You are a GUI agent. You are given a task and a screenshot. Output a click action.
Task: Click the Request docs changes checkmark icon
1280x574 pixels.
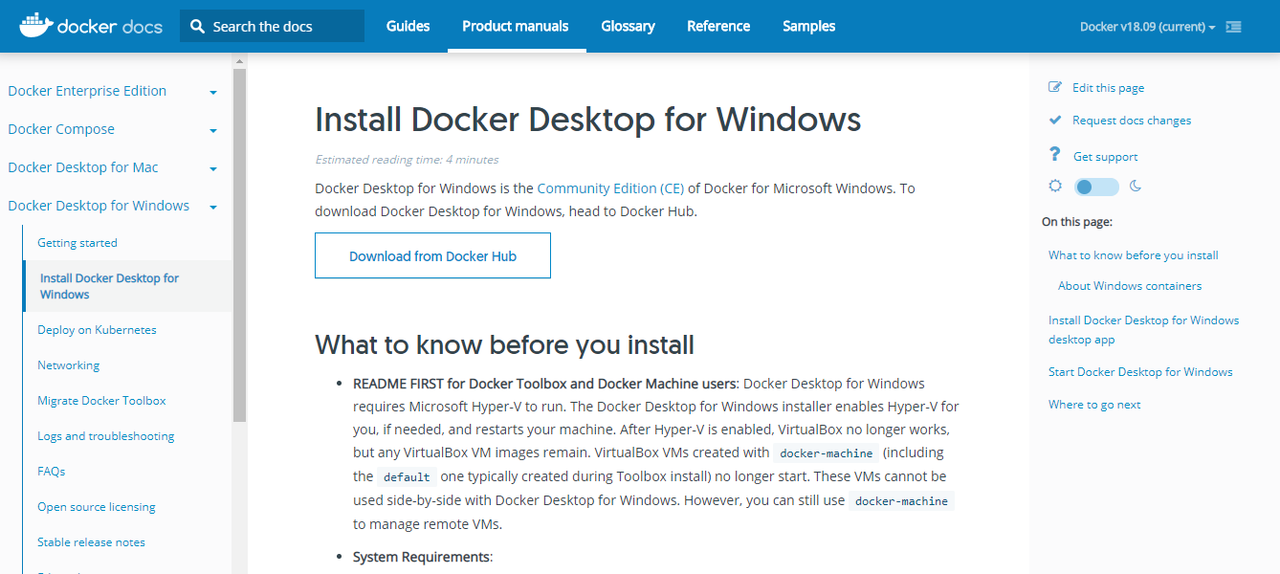1055,120
